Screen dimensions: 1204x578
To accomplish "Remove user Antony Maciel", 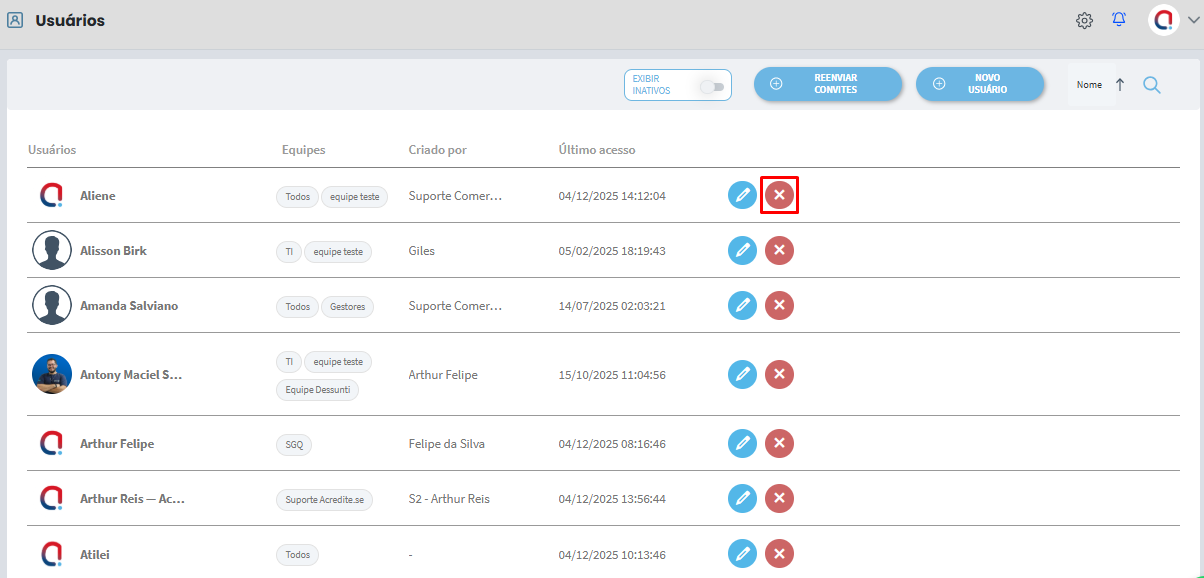I will pos(779,374).
